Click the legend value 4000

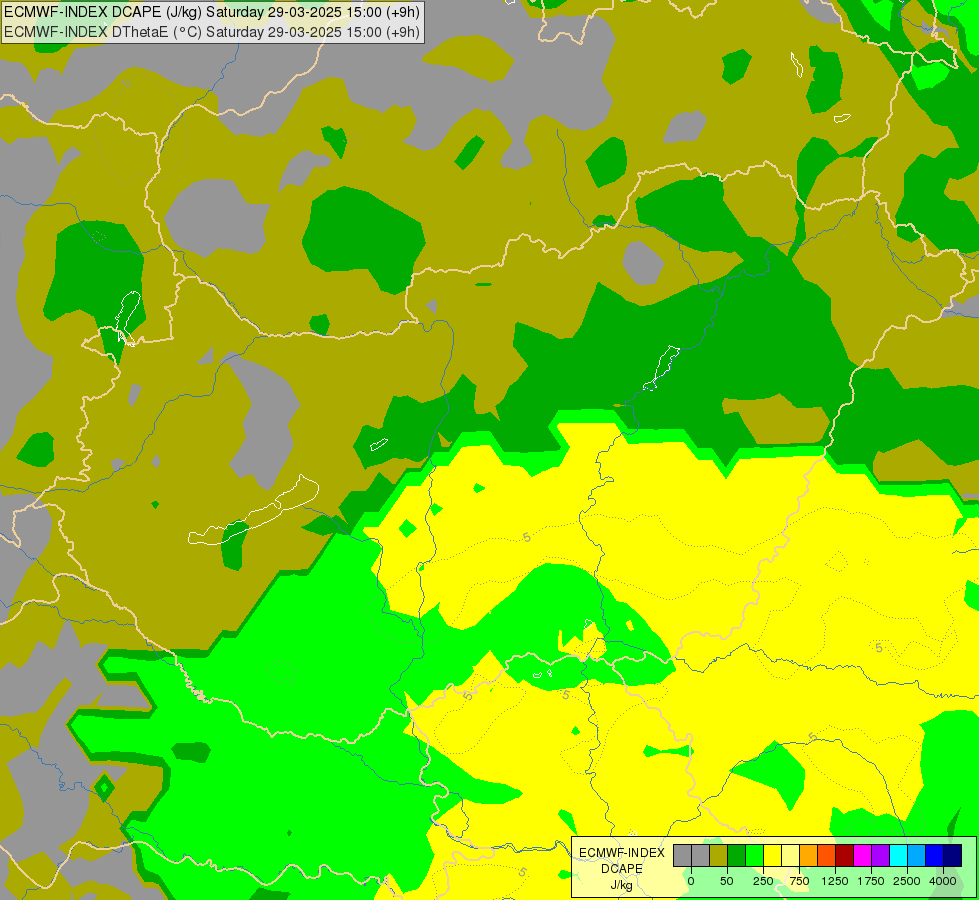943,881
